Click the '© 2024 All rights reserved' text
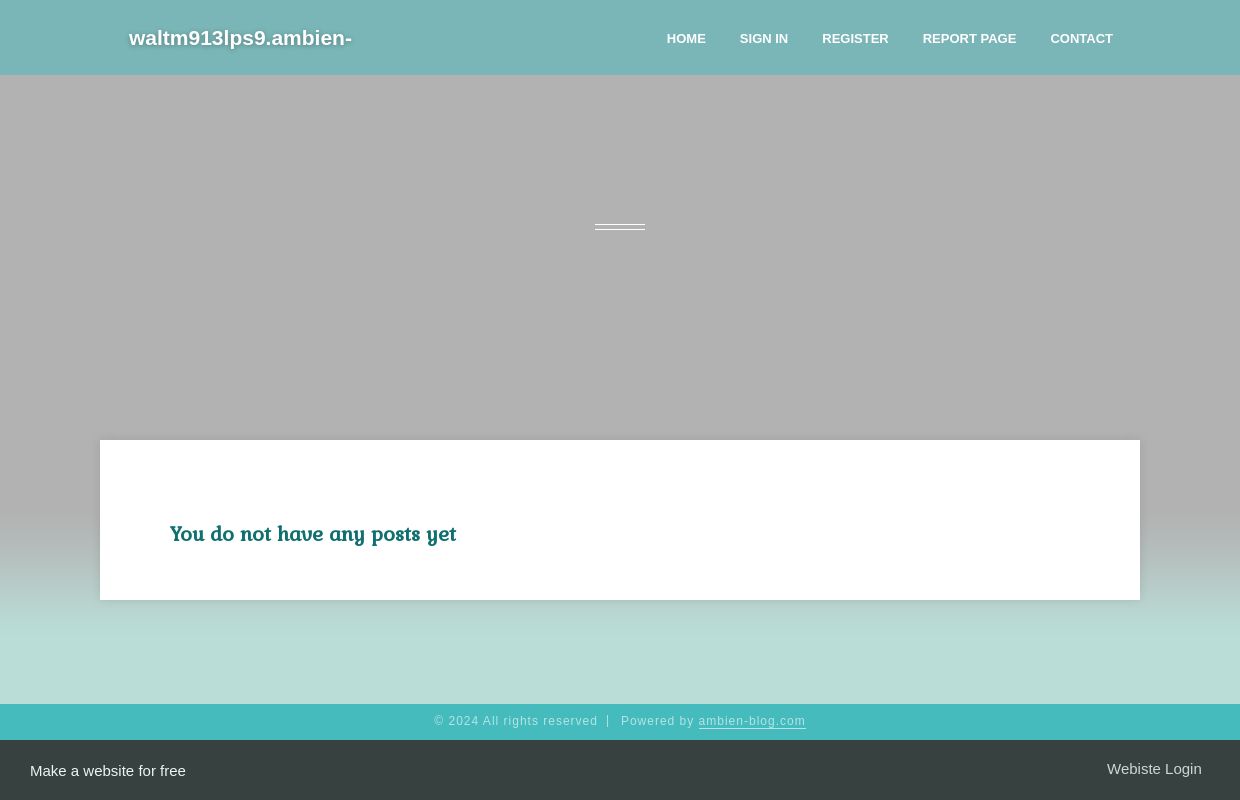The image size is (1240, 800). pyautogui.click(x=516, y=721)
